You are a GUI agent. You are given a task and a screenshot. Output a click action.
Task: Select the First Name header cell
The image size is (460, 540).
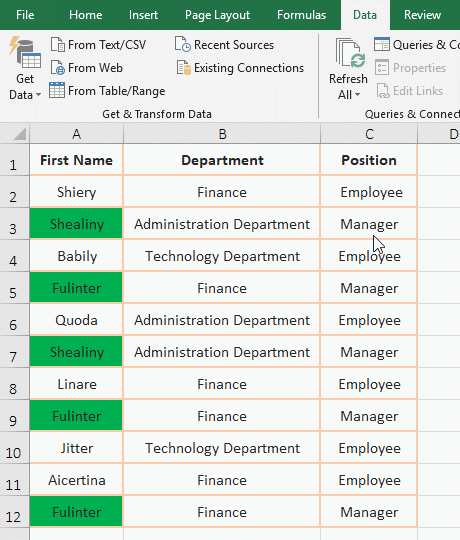pyautogui.click(x=76, y=160)
